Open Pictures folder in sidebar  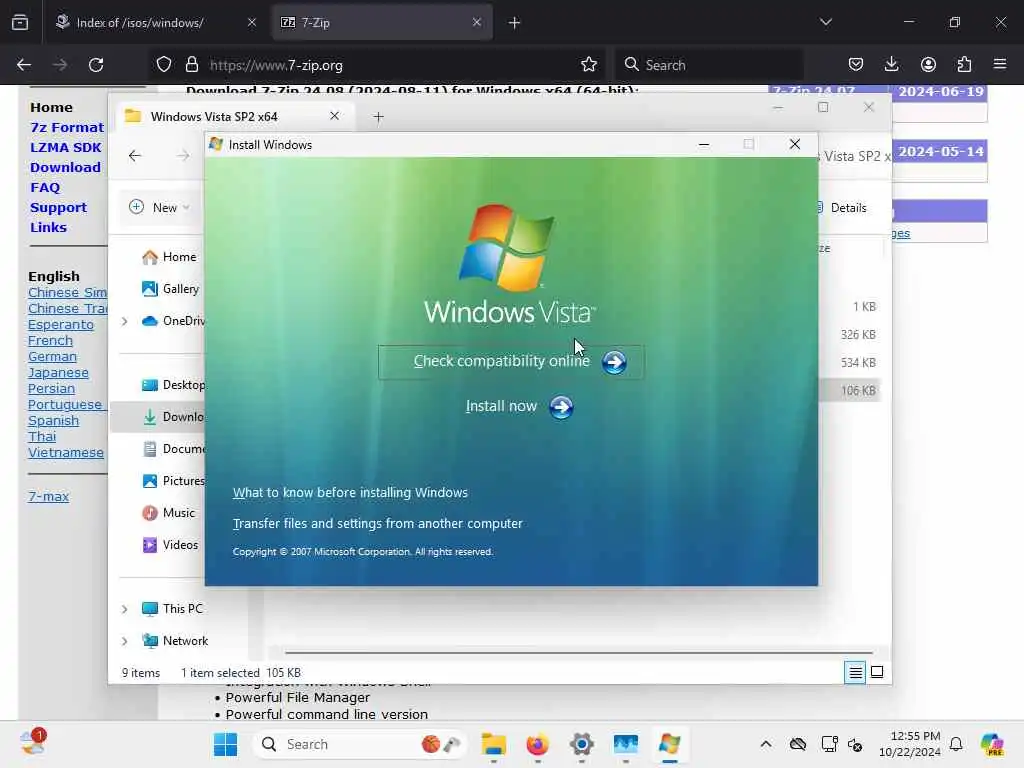173,481
